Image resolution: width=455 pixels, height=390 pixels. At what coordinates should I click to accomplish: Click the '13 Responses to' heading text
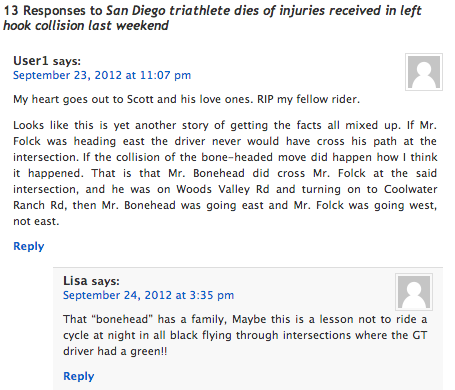coord(53,11)
